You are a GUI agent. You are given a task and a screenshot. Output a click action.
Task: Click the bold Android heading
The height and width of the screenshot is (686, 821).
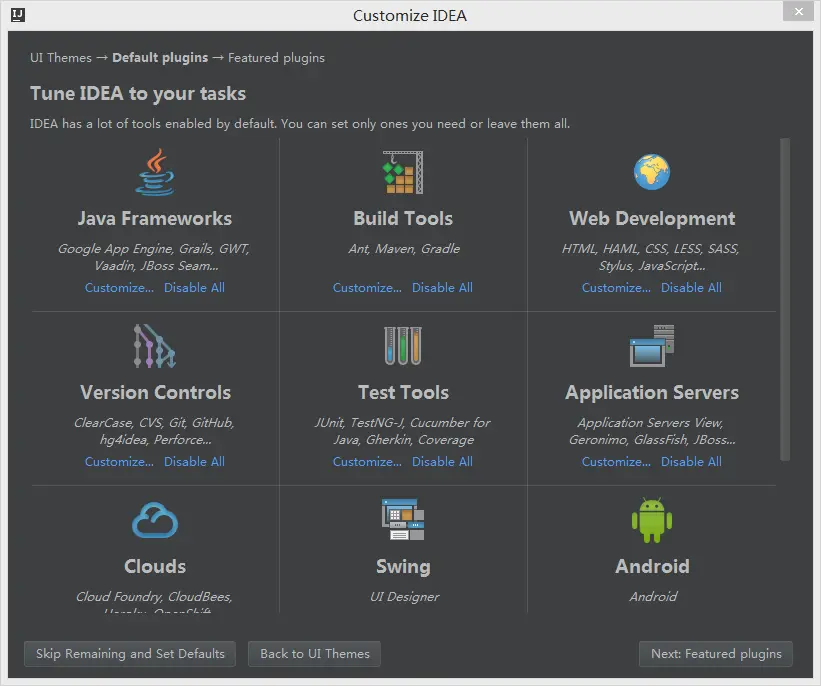coord(652,566)
